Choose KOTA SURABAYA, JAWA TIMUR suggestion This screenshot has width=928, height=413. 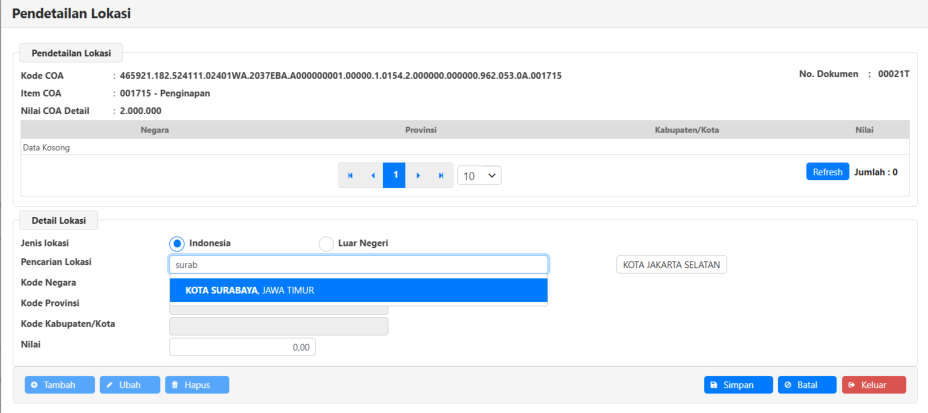[359, 291]
